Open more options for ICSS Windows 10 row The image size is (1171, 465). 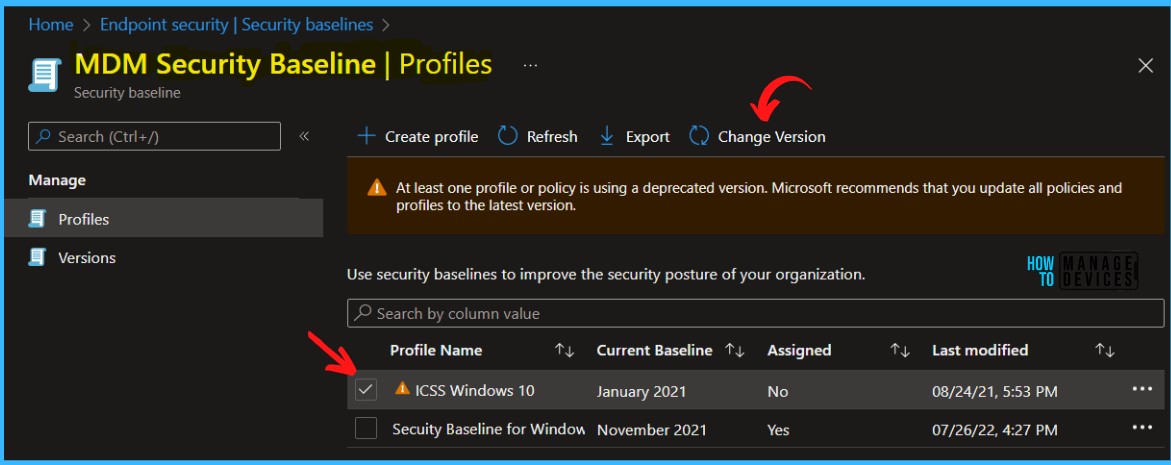pos(1142,389)
